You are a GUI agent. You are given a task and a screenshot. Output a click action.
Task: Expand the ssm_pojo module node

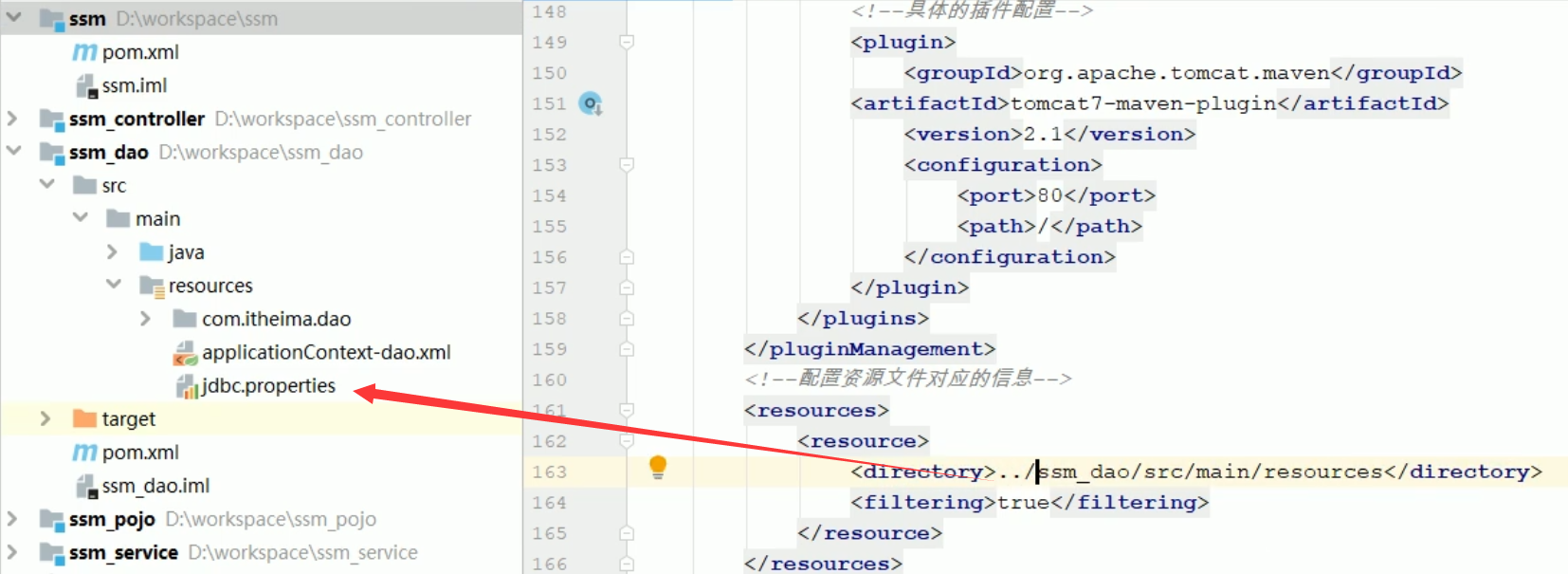12,519
